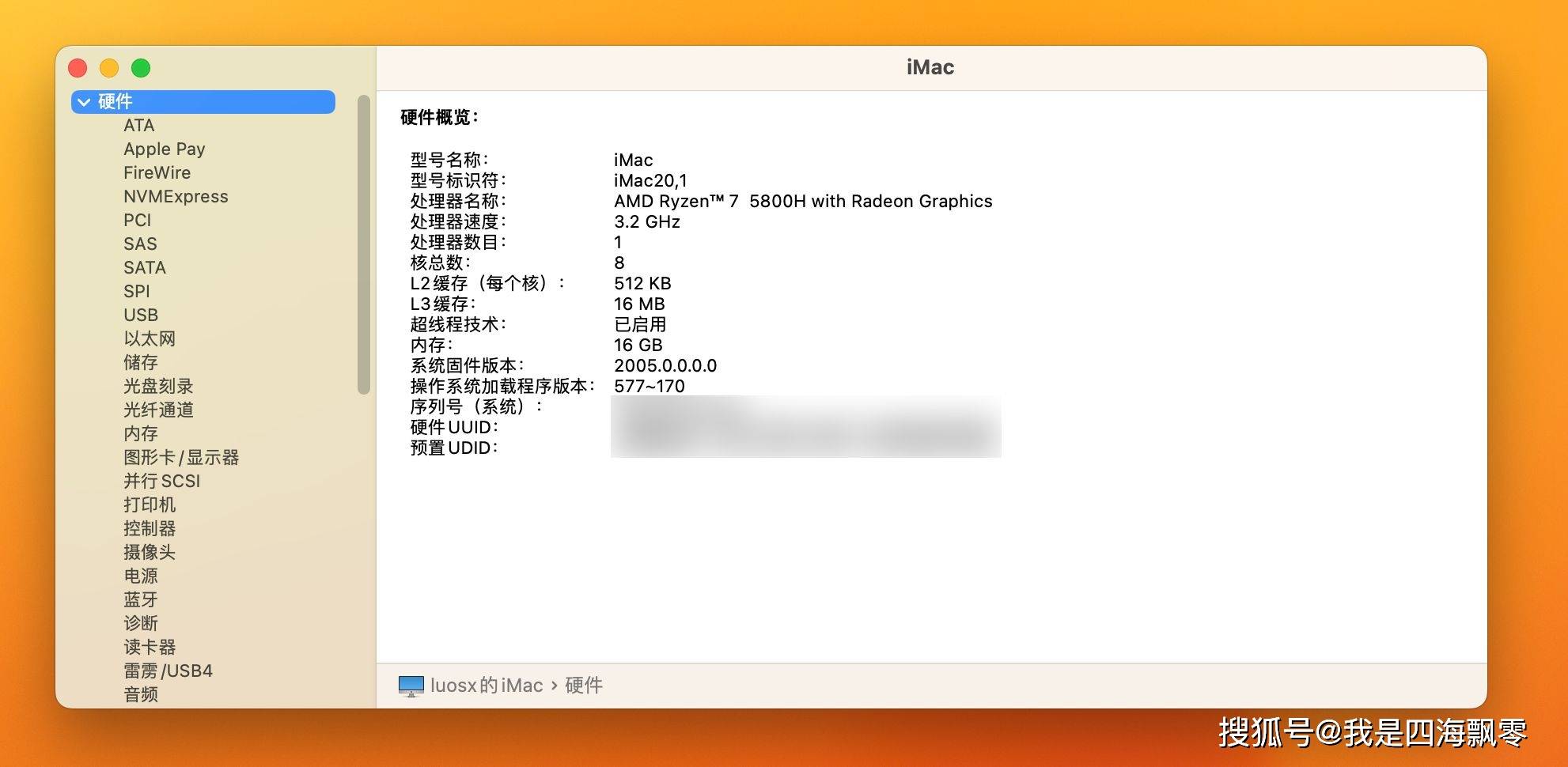Click the iMac window title

[x=930, y=67]
